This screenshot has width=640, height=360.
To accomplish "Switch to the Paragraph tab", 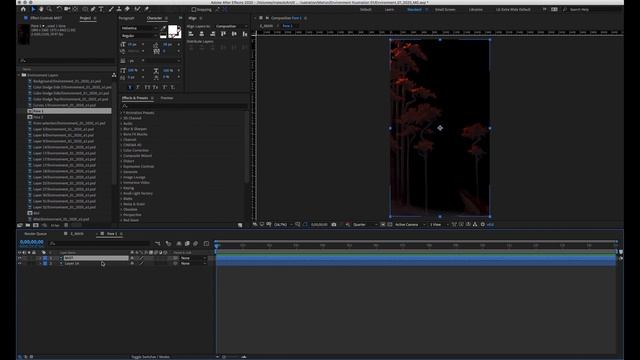I will click(127, 18).
